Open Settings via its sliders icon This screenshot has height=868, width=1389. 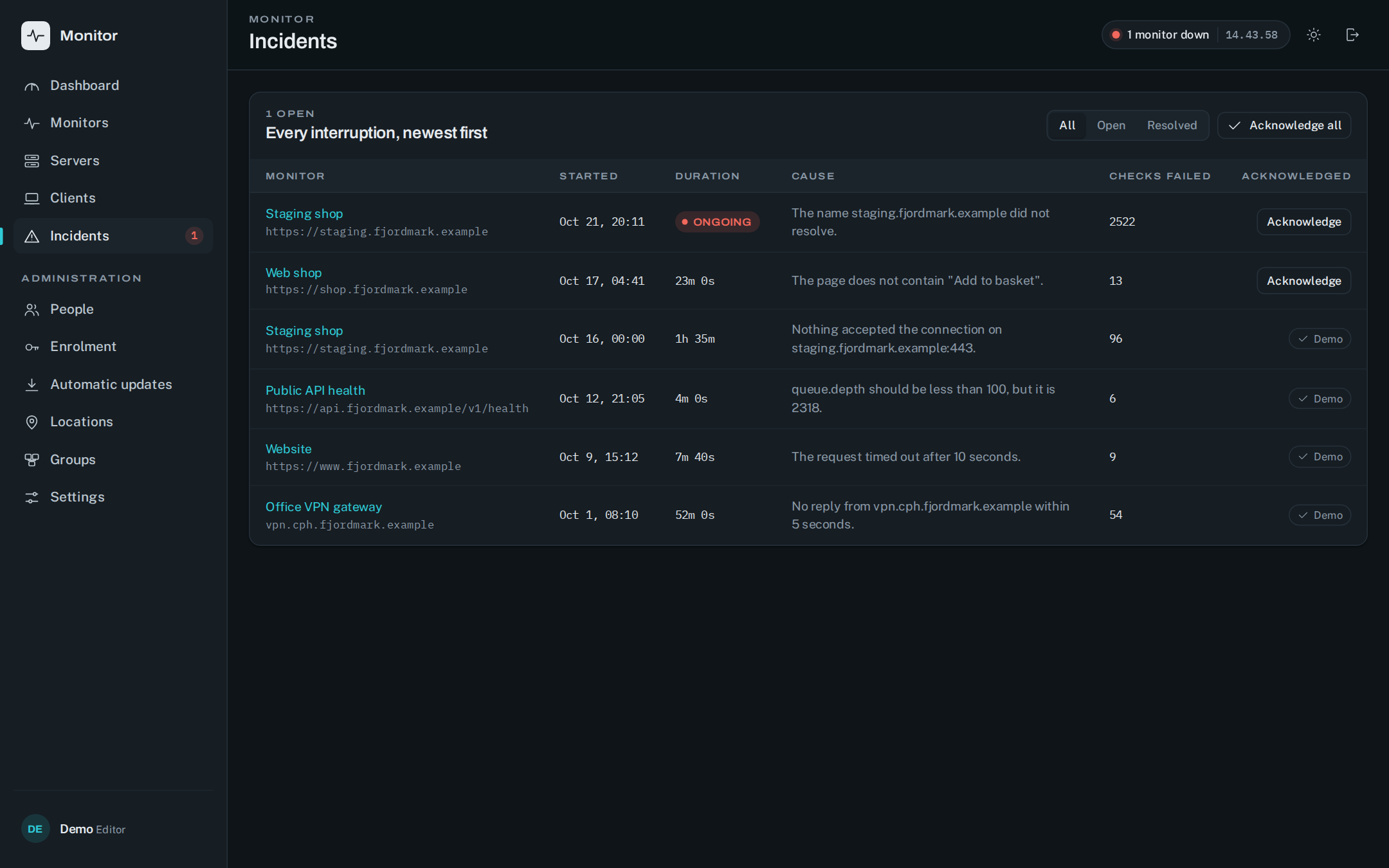click(32, 497)
